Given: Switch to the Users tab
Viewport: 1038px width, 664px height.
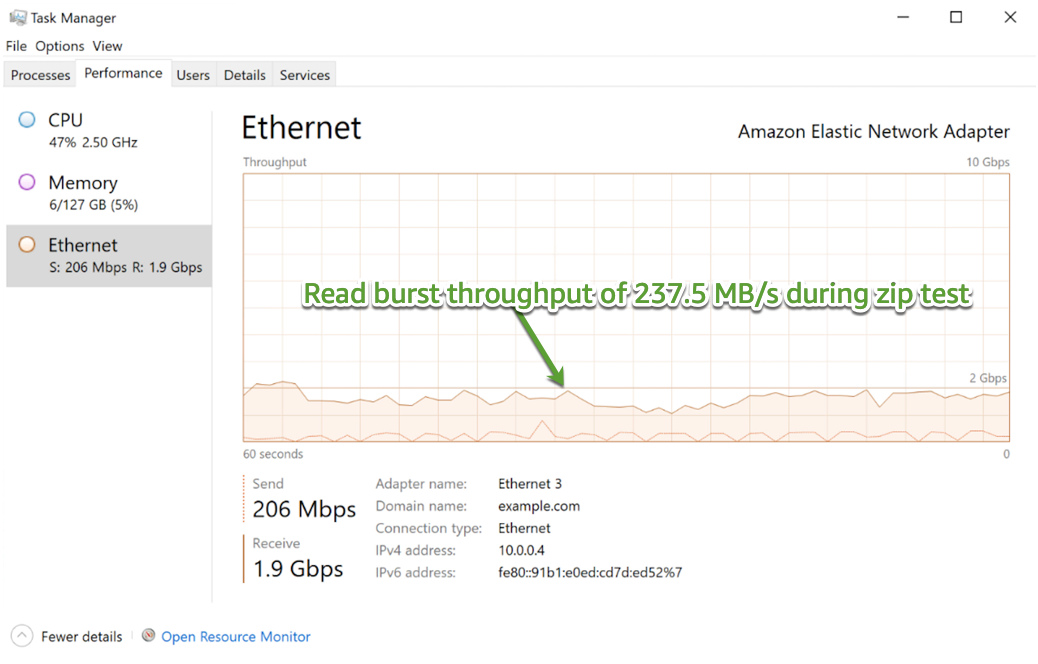Looking at the screenshot, I should tap(193, 75).
